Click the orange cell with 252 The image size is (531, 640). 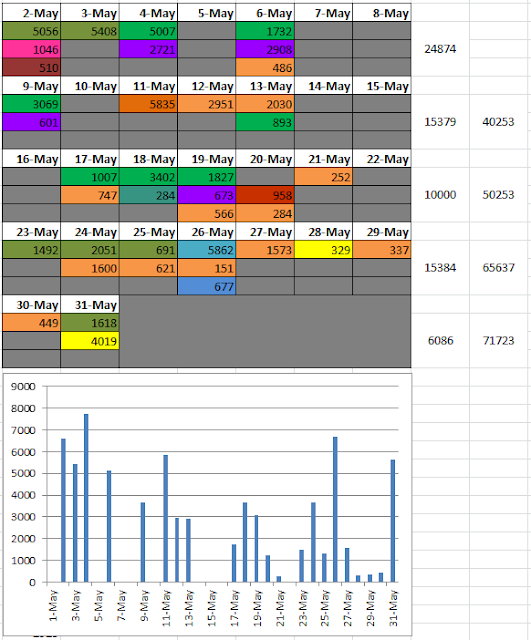pyautogui.click(x=323, y=177)
